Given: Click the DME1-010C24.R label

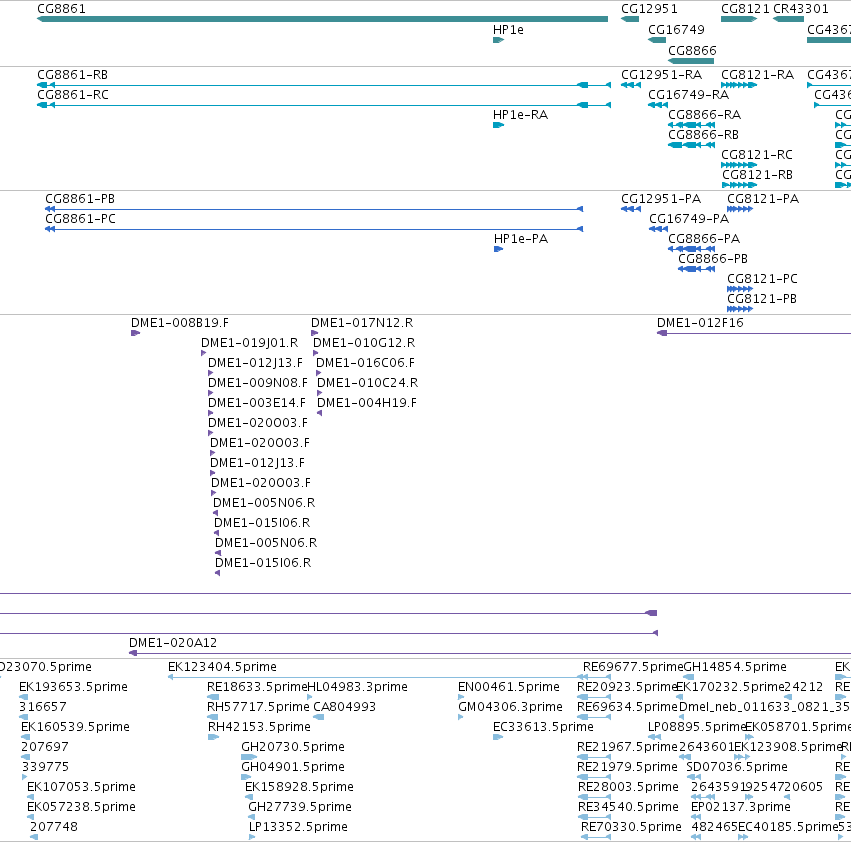Looking at the screenshot, I should coord(367,383).
